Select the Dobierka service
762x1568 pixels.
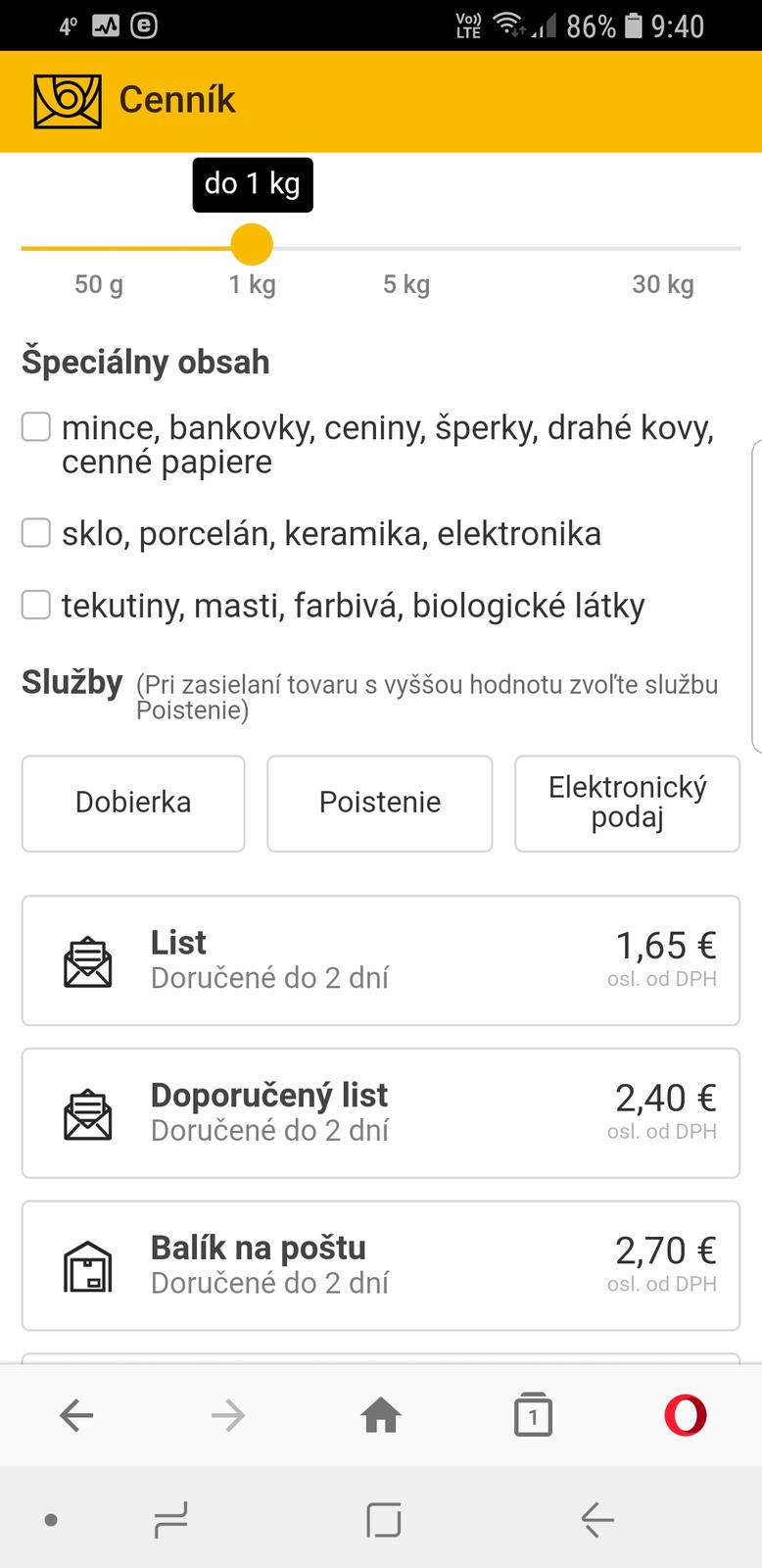pos(133,803)
